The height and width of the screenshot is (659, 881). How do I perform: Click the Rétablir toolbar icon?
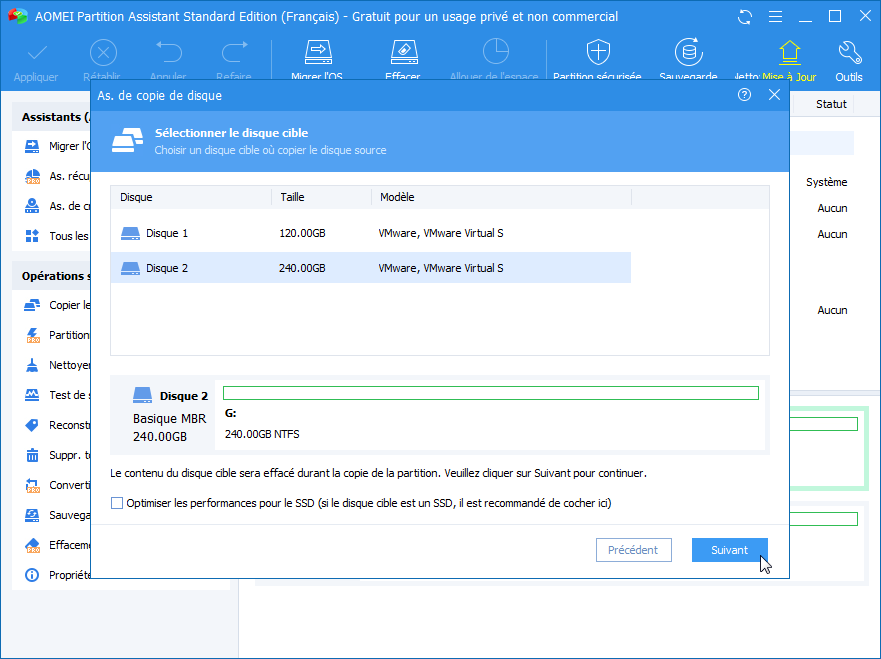103,53
